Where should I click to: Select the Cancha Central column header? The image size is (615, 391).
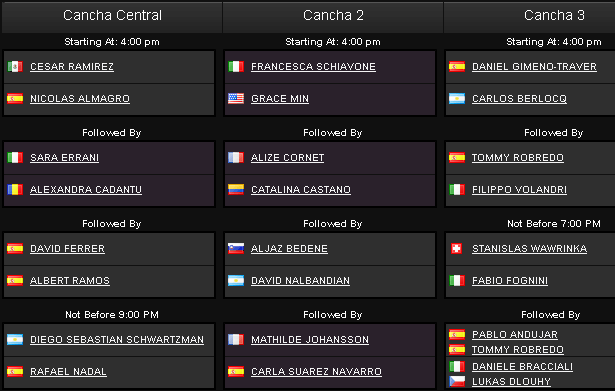point(112,17)
